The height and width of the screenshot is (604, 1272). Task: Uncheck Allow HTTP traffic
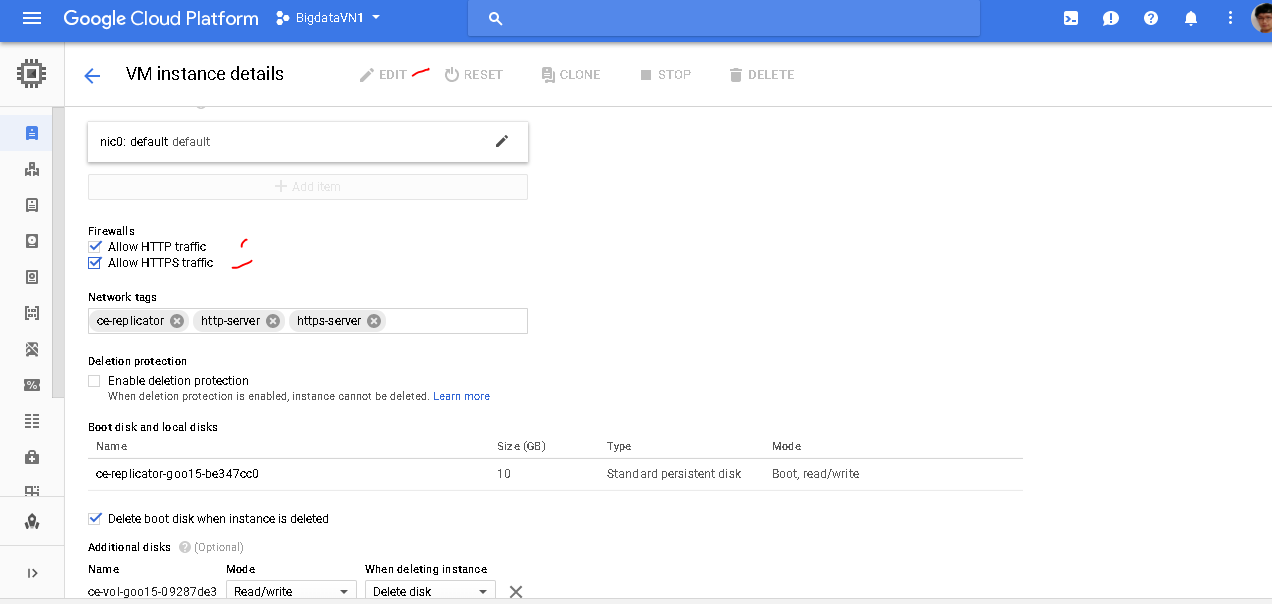point(95,246)
